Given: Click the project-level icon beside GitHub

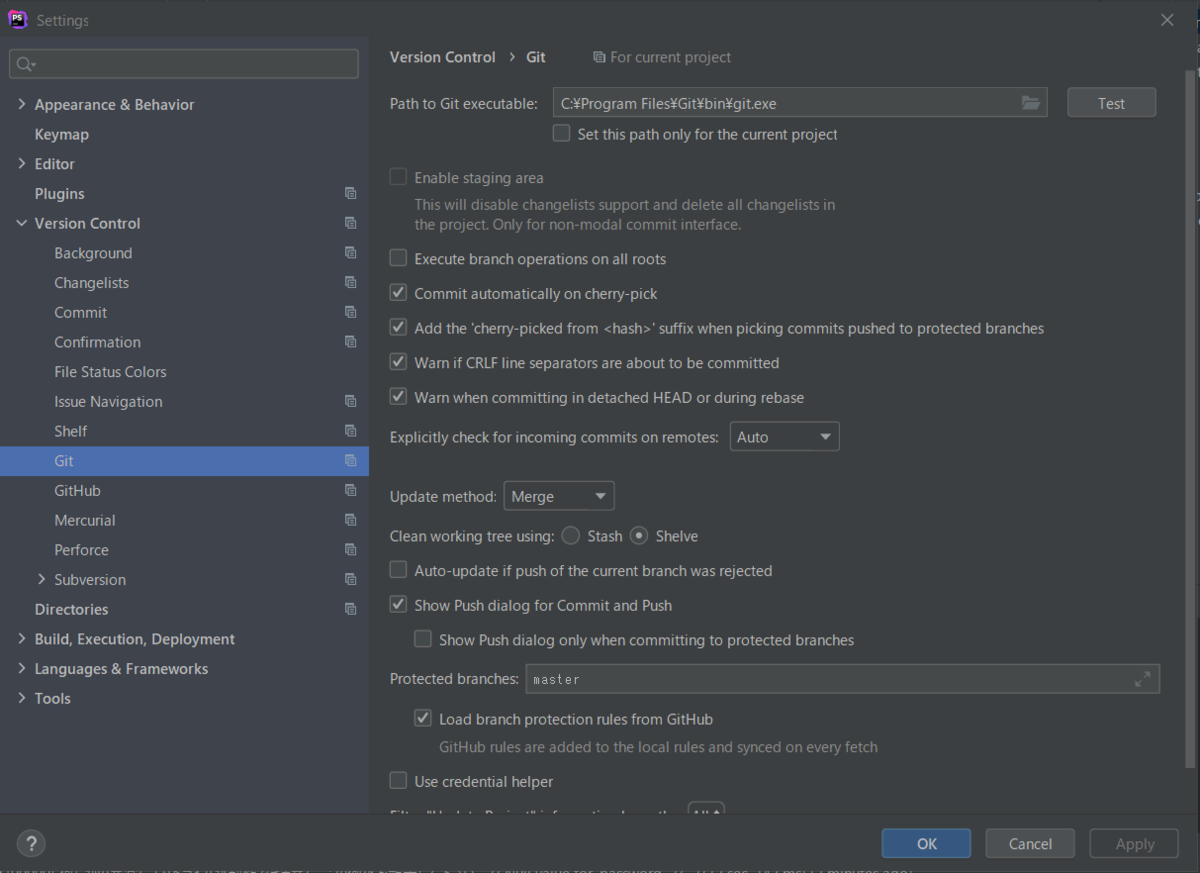Looking at the screenshot, I should coord(350,490).
